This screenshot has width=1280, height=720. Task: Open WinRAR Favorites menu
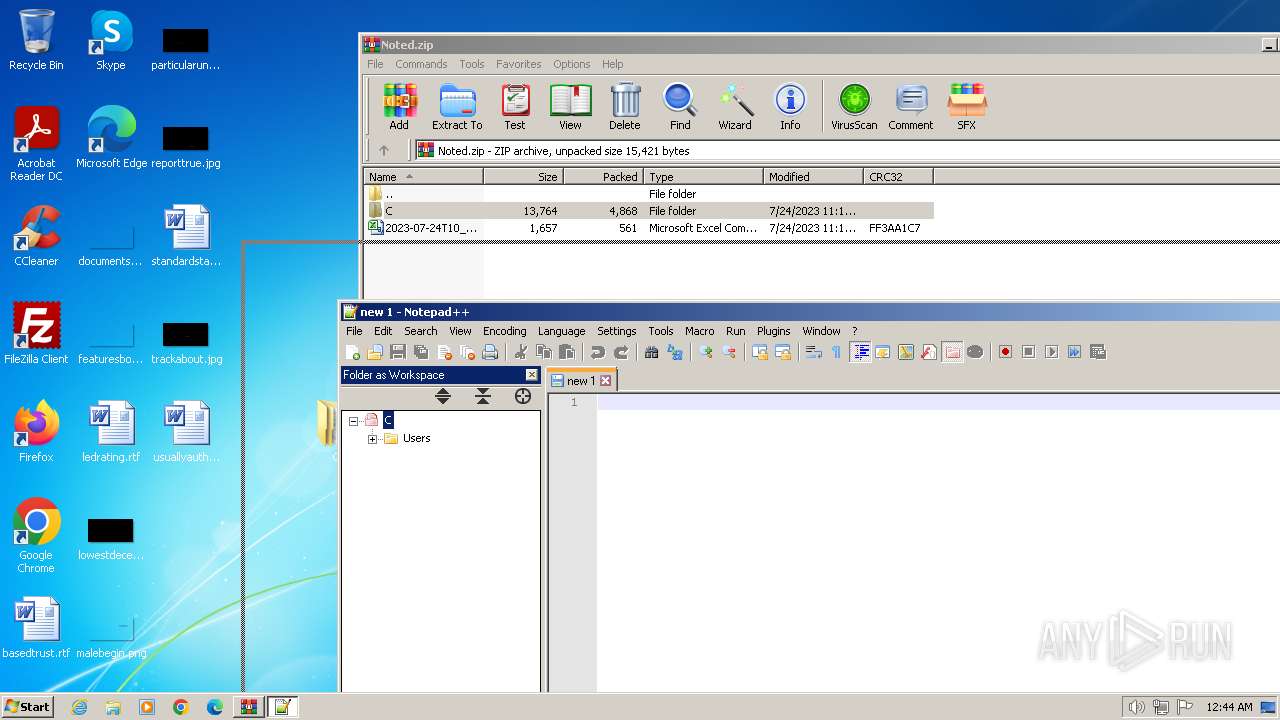[518, 64]
